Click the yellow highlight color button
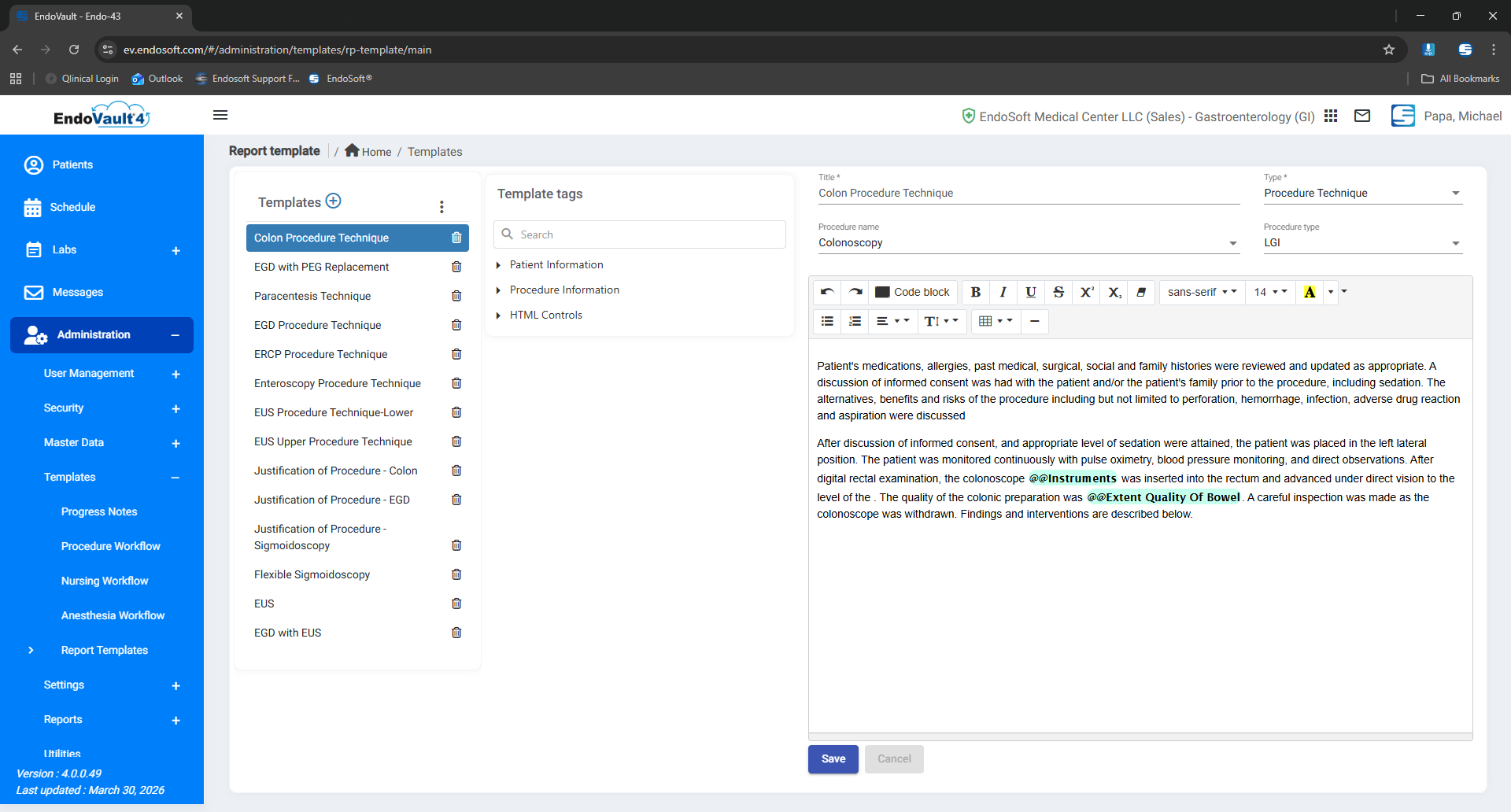The image size is (1511, 812). (x=1310, y=292)
